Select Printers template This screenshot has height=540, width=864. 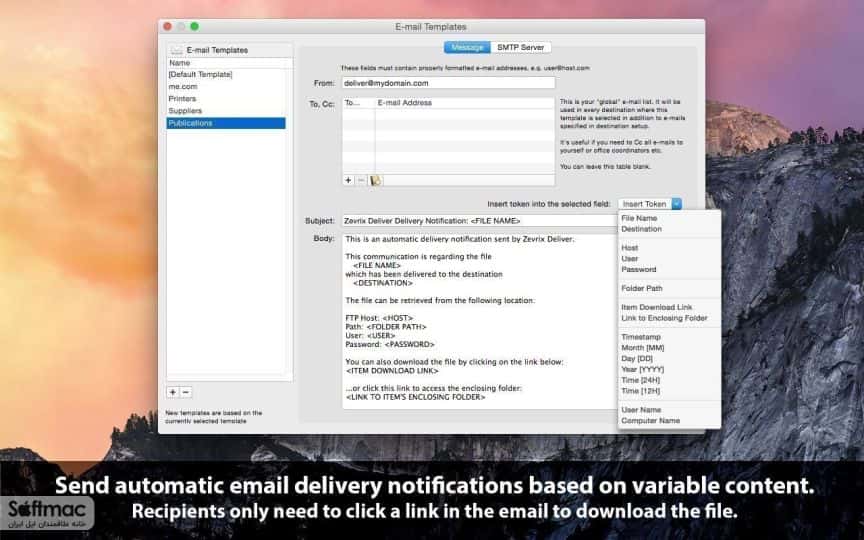[x=226, y=99]
